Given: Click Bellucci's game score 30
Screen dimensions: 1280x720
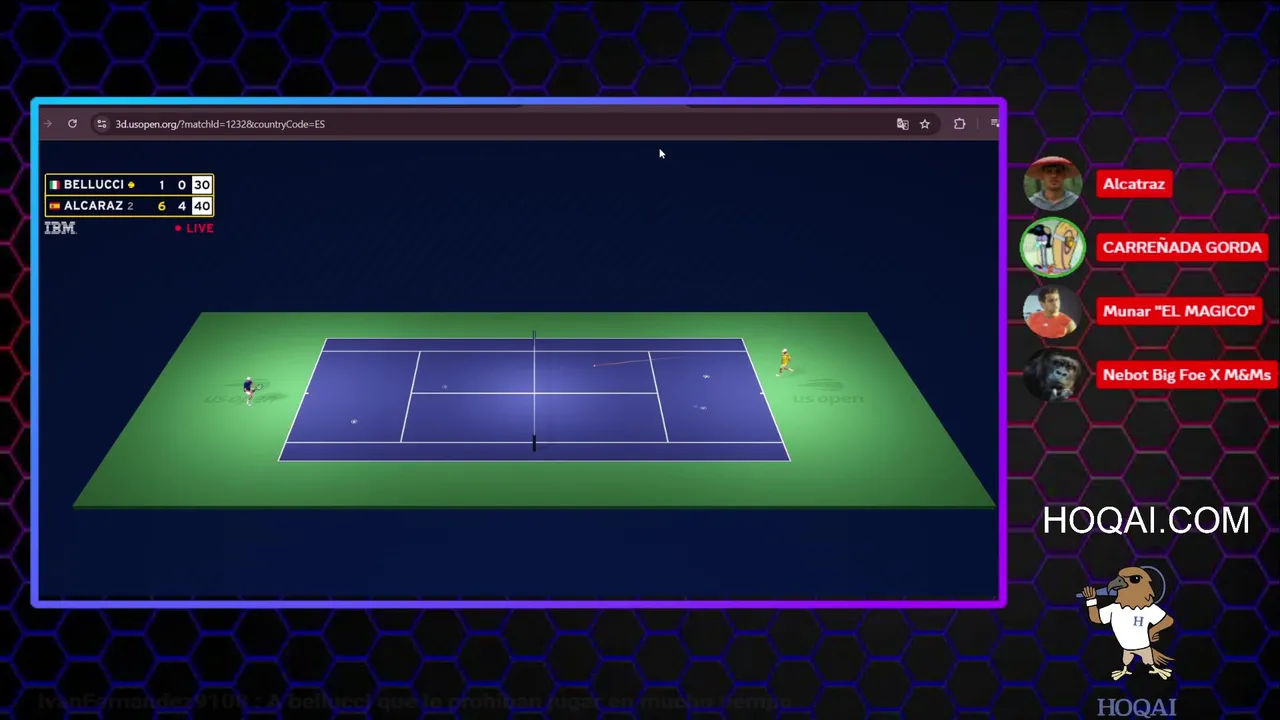Looking at the screenshot, I should (x=202, y=185).
